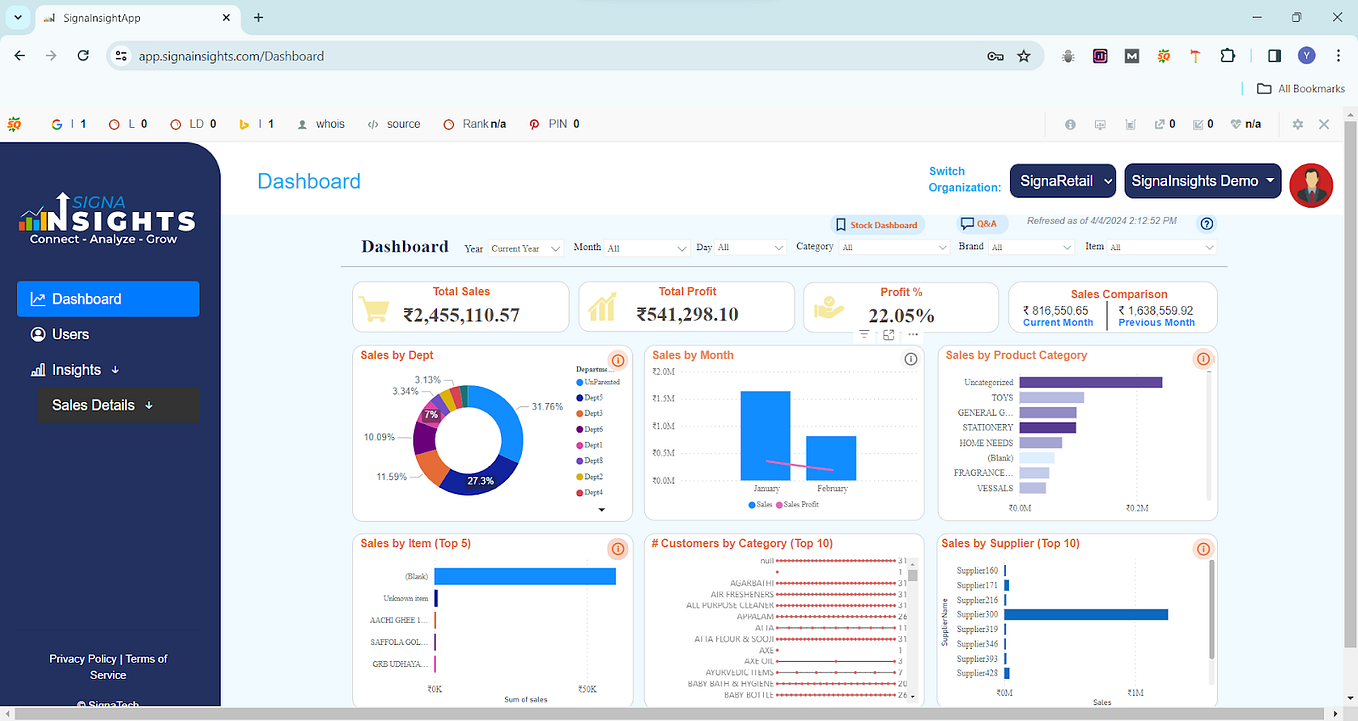Viewport: 1358px width, 721px height.
Task: Click the alert icon on Sales by Dept chart
Action: click(617, 360)
